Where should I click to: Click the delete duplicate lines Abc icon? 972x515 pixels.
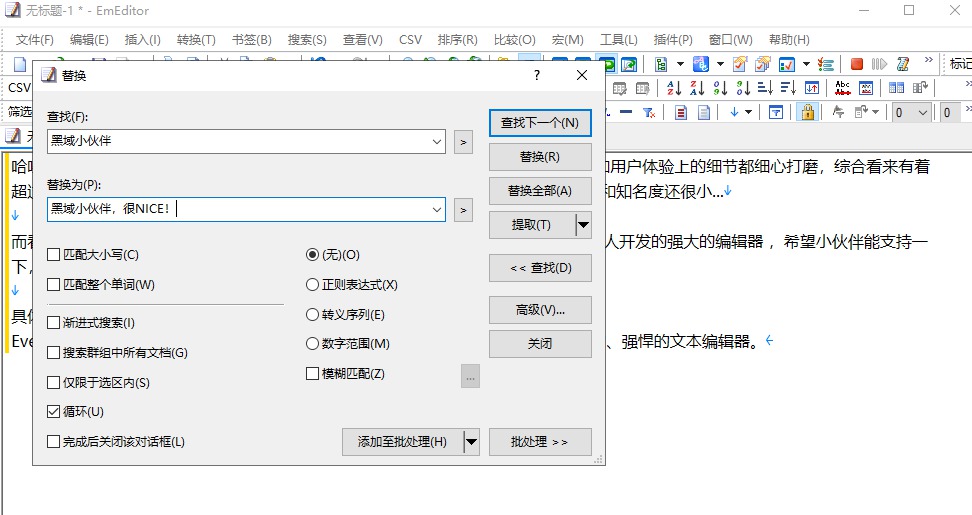[842, 88]
